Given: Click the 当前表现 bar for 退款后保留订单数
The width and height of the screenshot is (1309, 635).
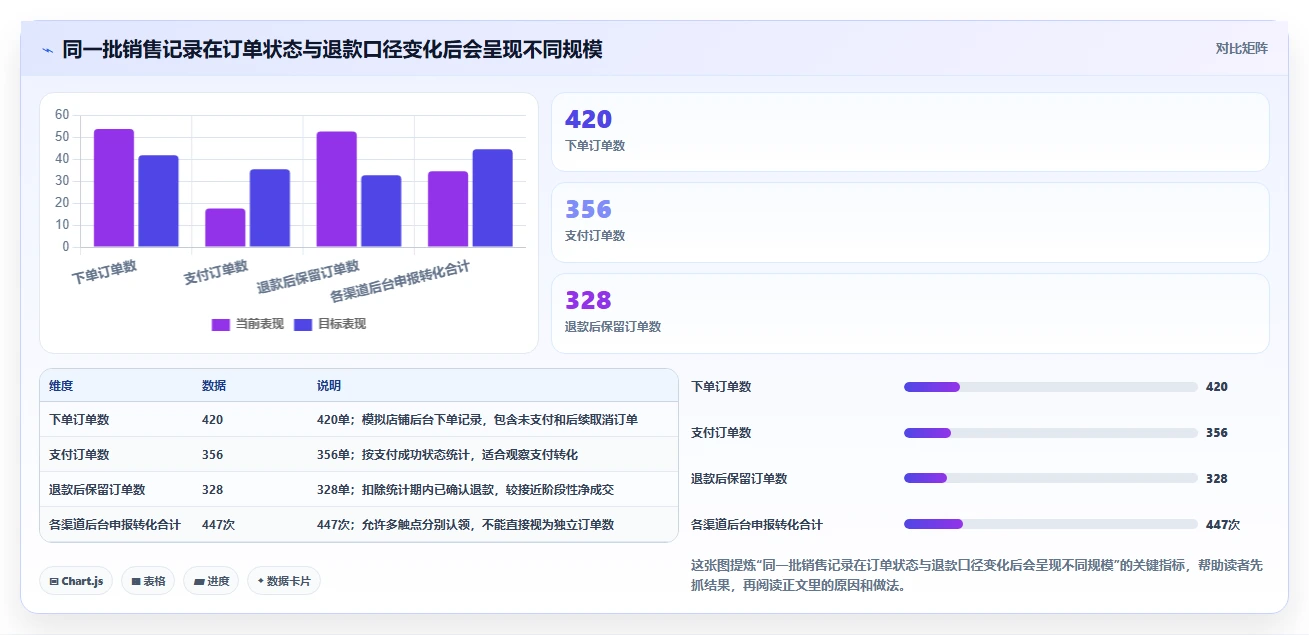Looking at the screenshot, I should (x=337, y=189).
